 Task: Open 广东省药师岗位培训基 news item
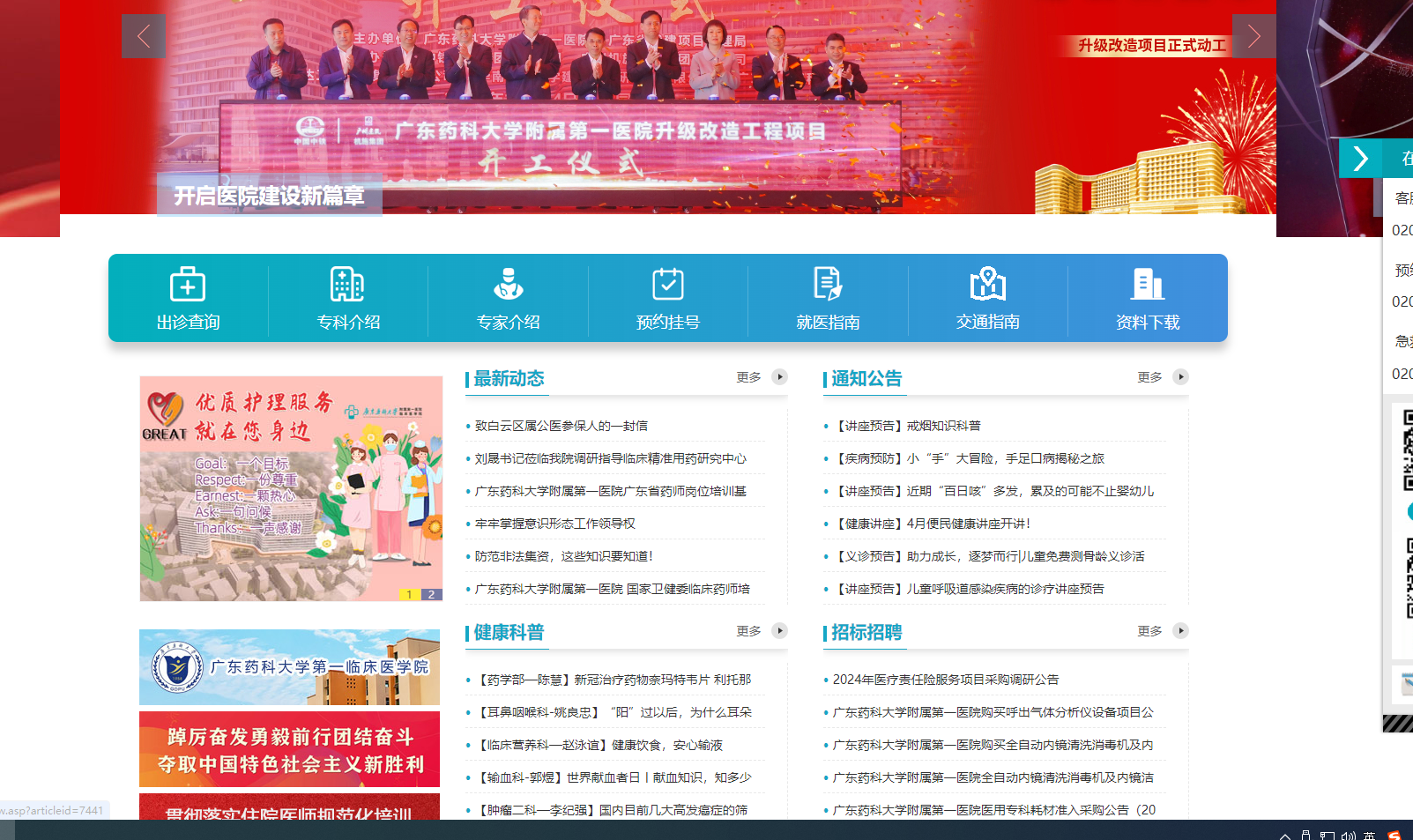[x=611, y=491]
